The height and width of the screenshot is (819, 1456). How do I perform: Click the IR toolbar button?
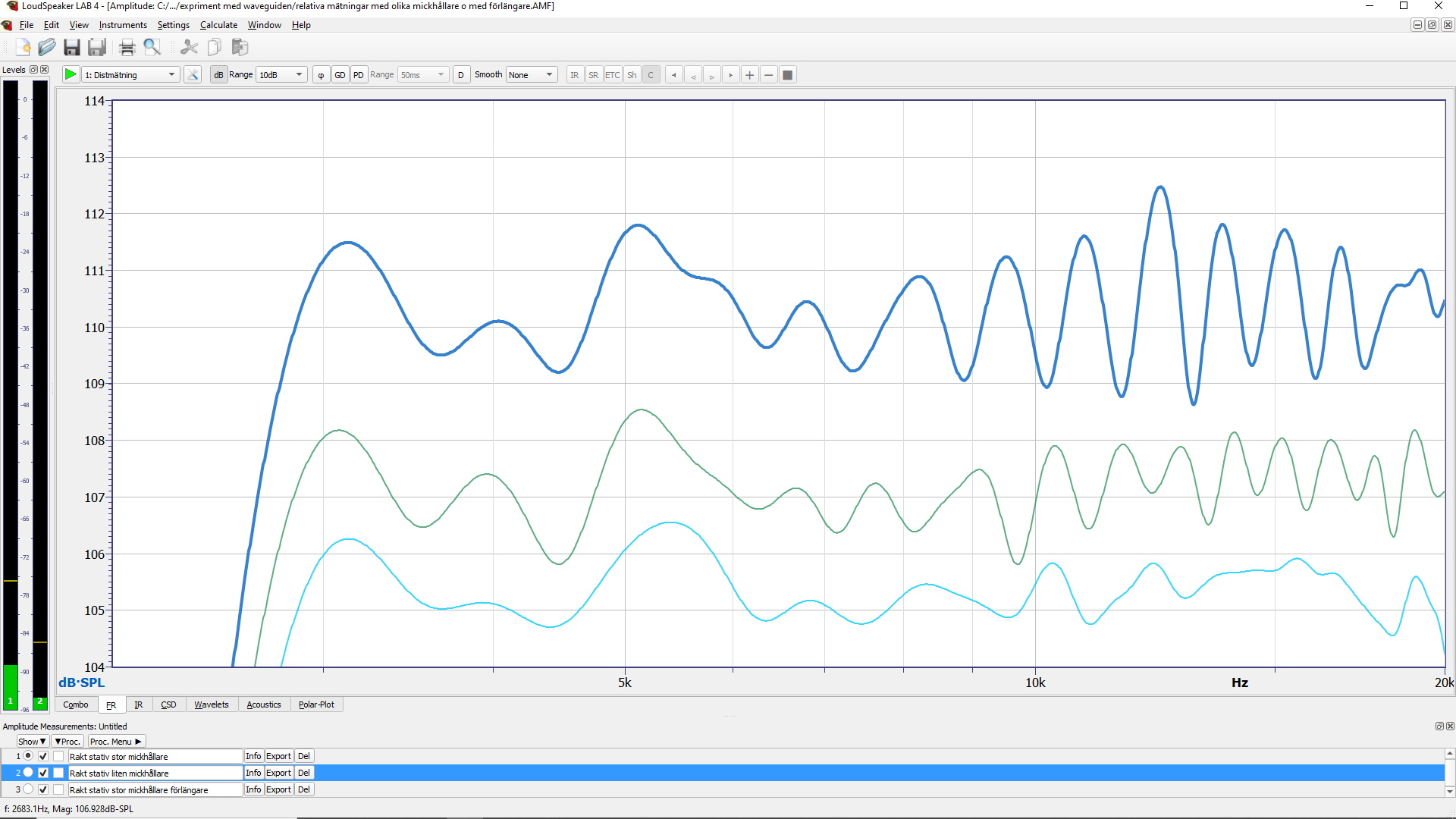pos(575,74)
